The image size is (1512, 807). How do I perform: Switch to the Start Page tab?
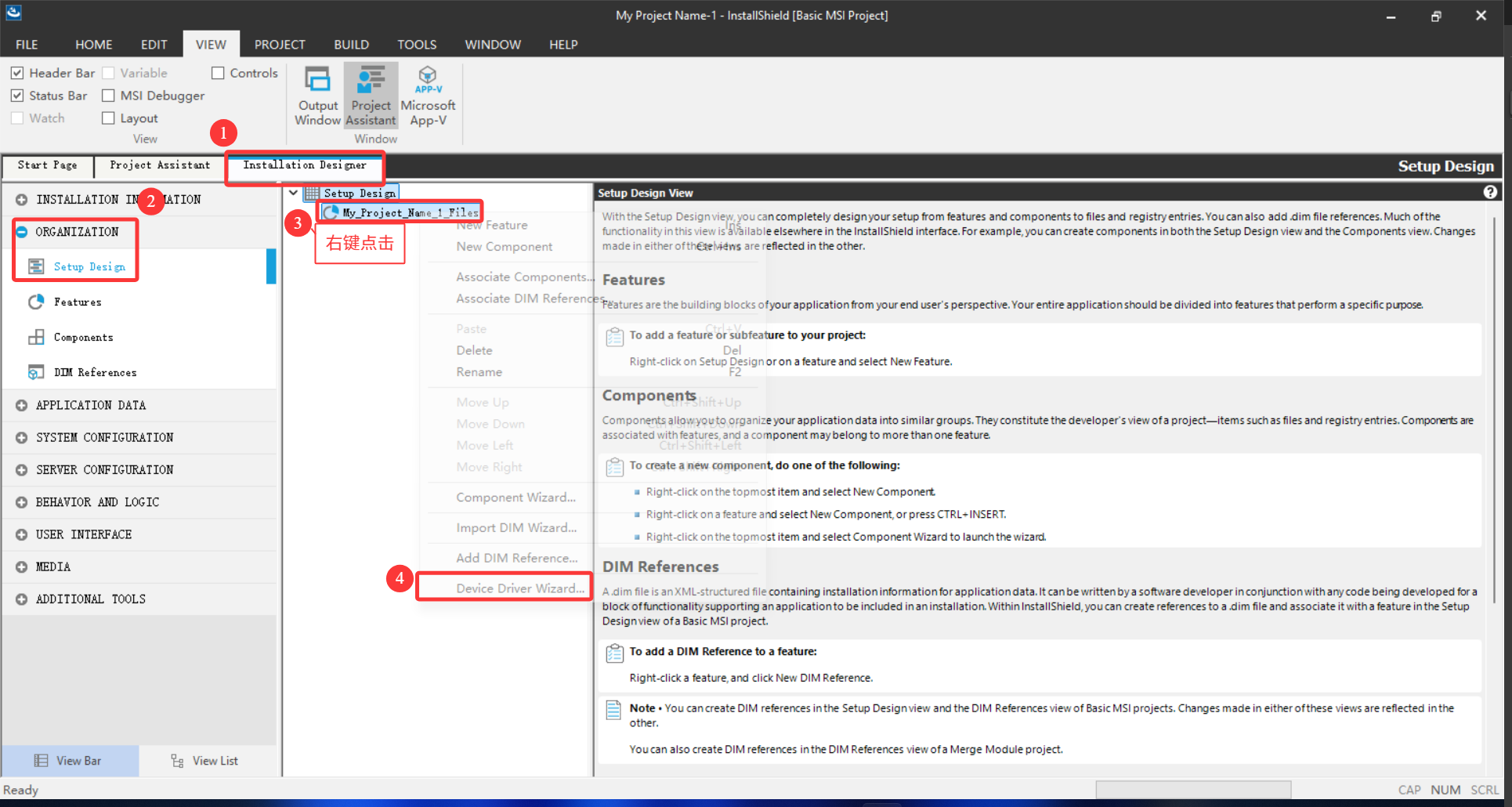click(x=48, y=165)
